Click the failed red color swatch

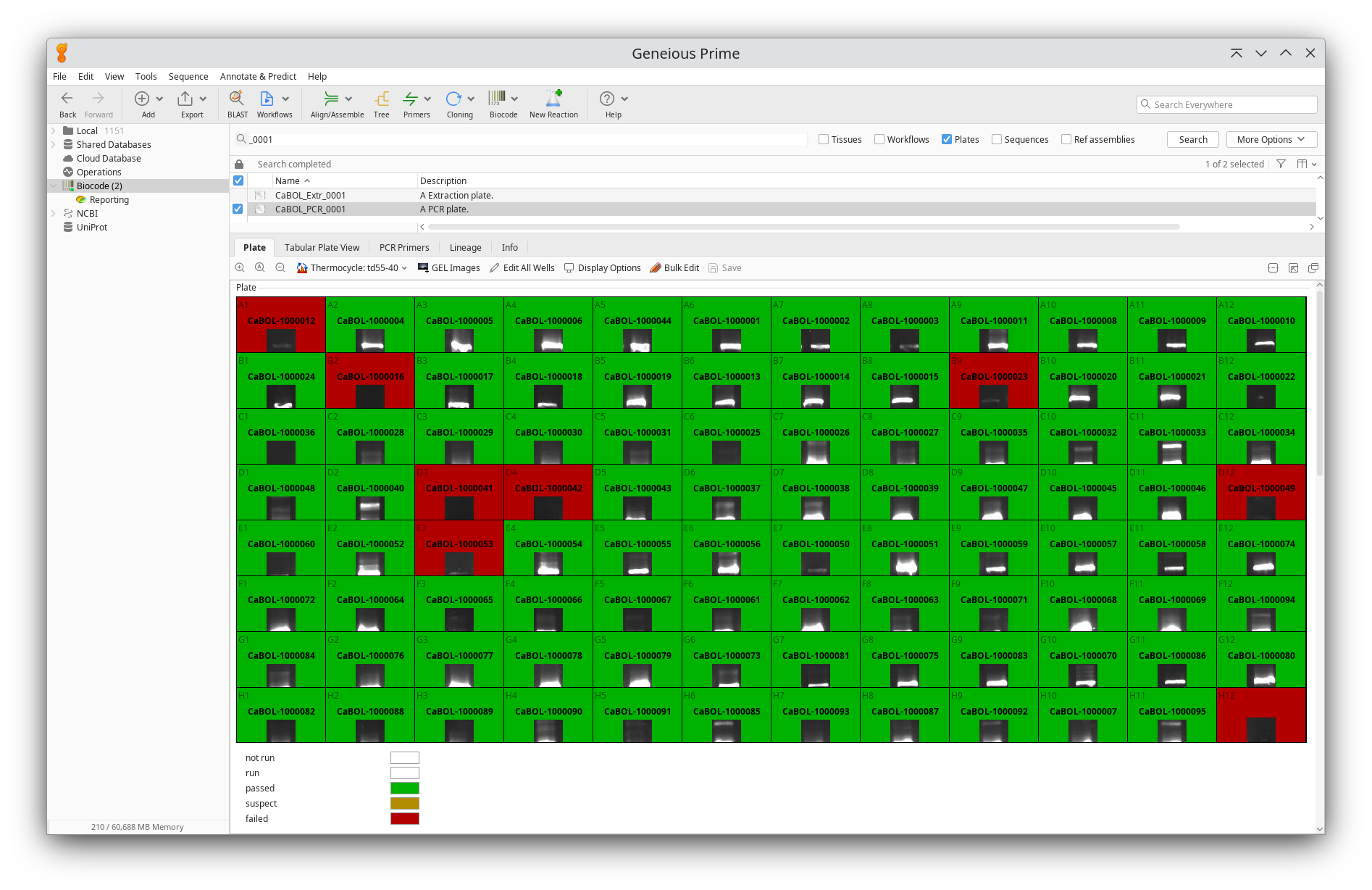click(x=404, y=819)
